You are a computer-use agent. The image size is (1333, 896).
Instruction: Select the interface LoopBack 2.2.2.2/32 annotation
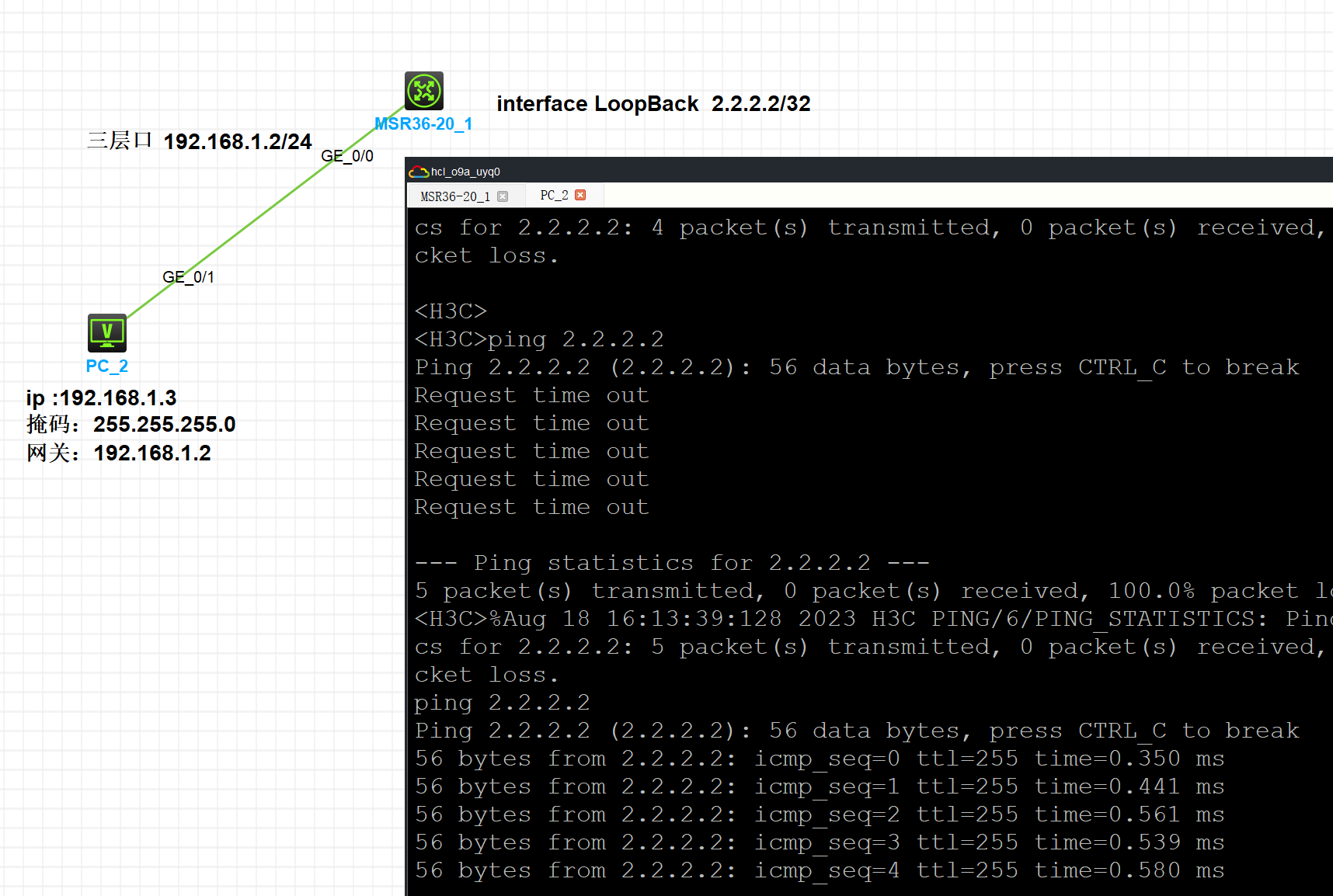653,104
